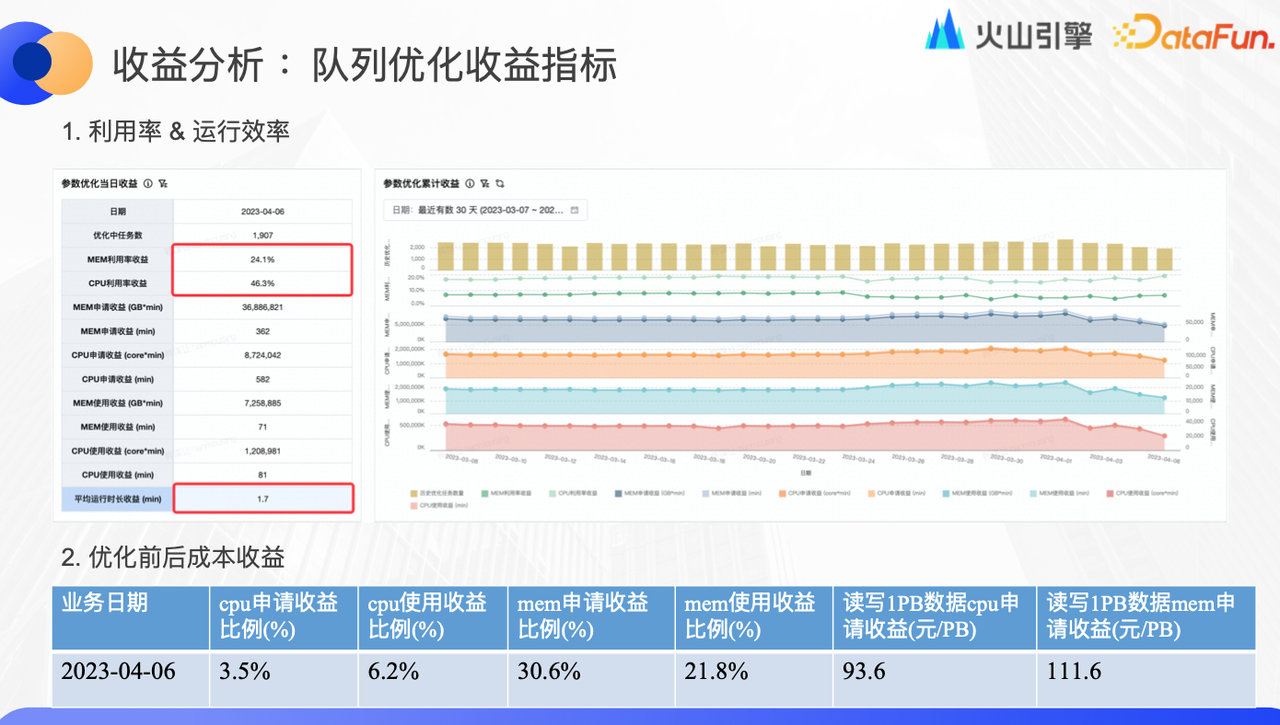Click refresh icon beside 参数优化累计收益 title
Screen dimensions: 1280x725
[x=499, y=183]
